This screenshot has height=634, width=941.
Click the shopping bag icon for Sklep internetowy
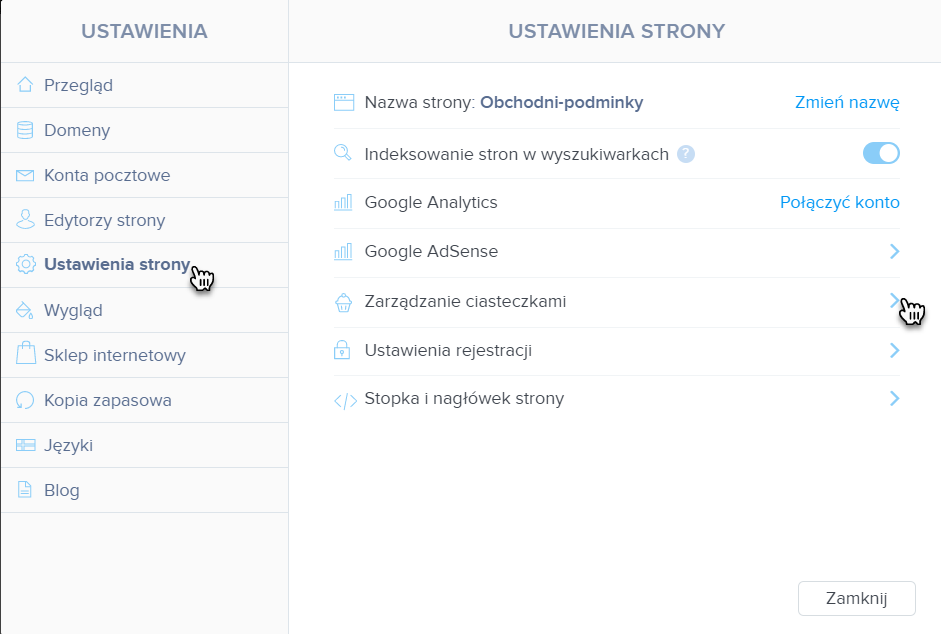click(26, 353)
